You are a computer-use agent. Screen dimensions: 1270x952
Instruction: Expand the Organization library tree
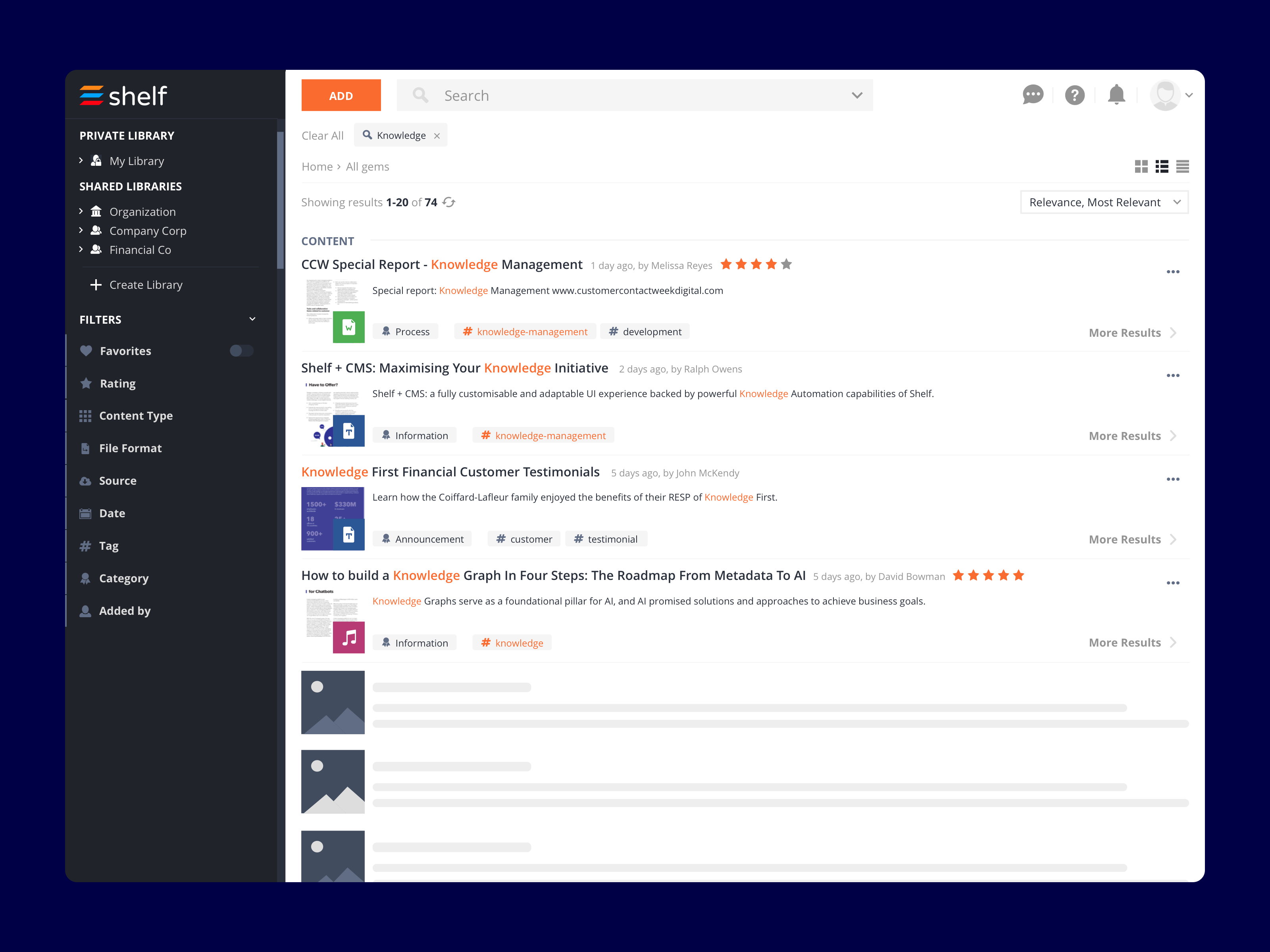(x=81, y=211)
